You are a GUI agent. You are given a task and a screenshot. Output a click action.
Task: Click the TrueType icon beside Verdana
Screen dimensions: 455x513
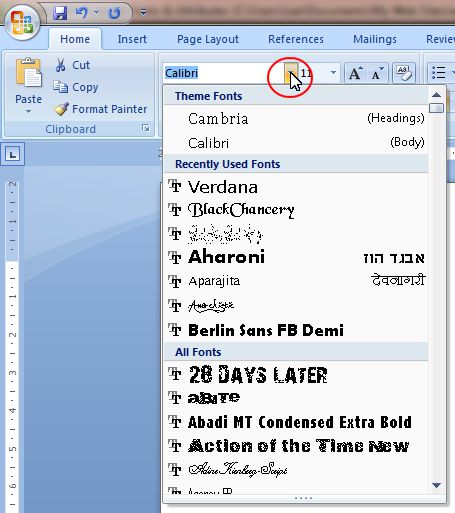(x=175, y=186)
